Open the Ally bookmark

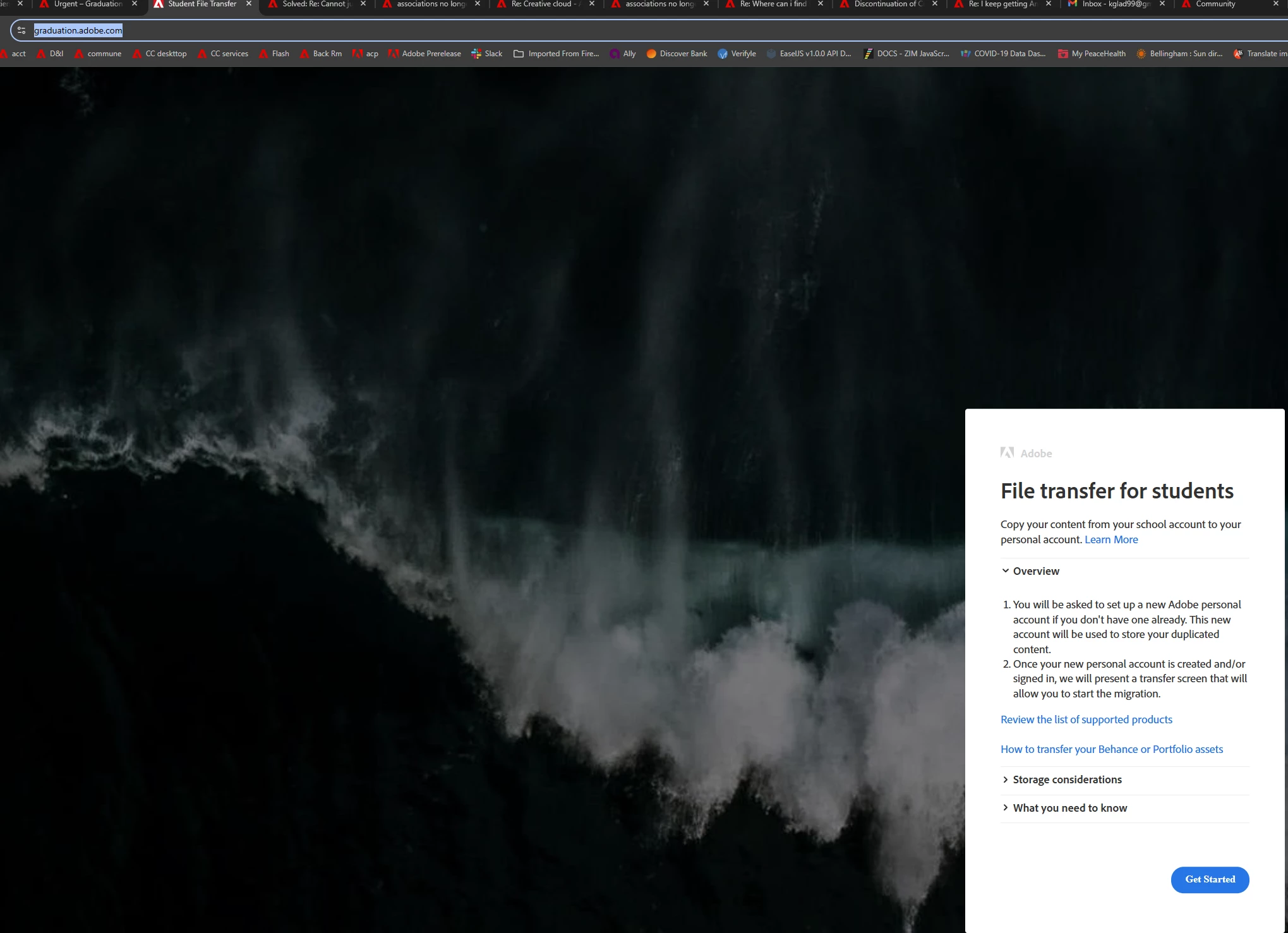pyautogui.click(x=622, y=54)
